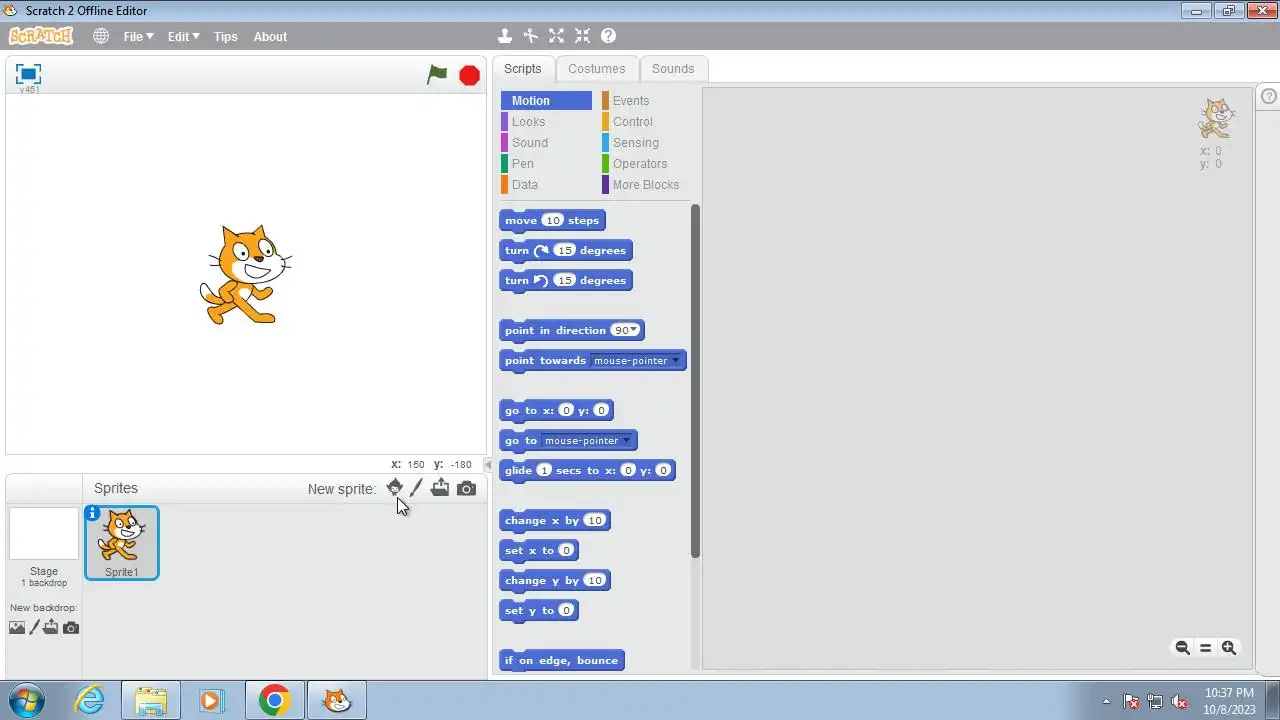Click value in change x by block
This screenshot has width=1280, height=720.
coord(595,520)
